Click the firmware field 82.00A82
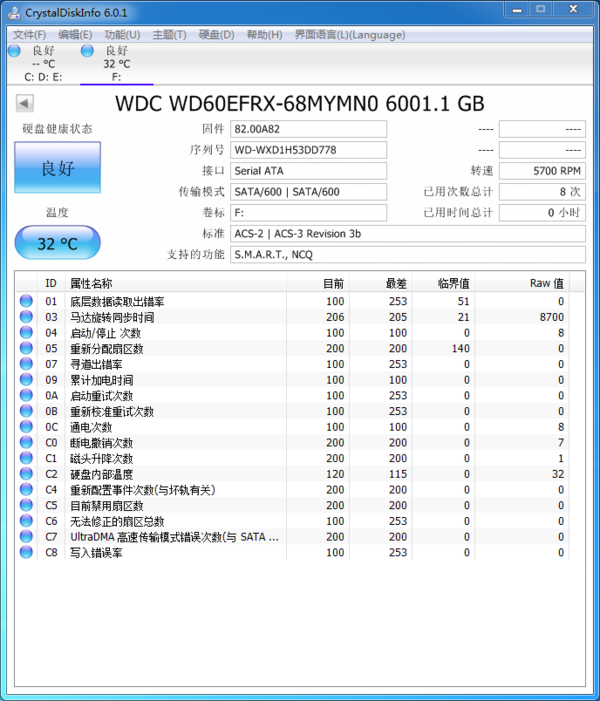Image resolution: width=600 pixels, height=701 pixels. 308,129
